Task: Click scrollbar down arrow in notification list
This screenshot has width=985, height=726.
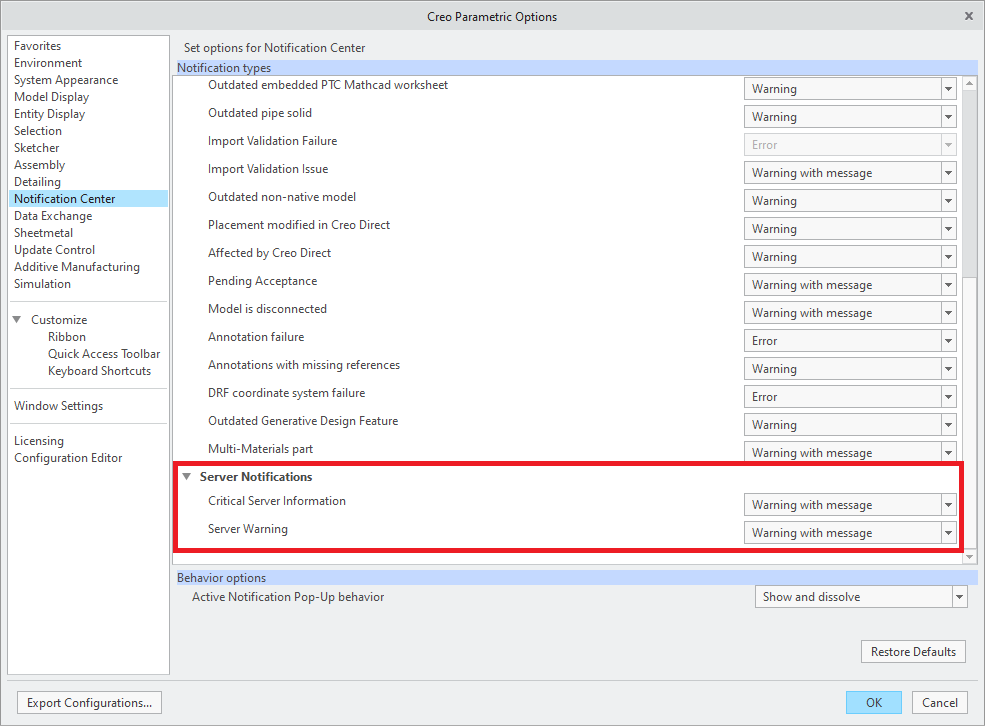Action: point(970,556)
